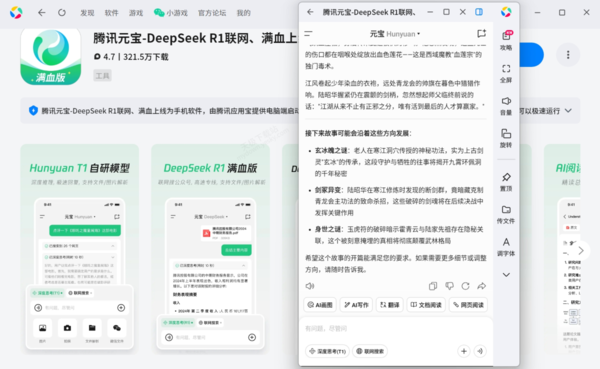Click the 腾讯元宝 app icon
Viewport: 600px width, 369px height.
pyautogui.click(x=51, y=56)
